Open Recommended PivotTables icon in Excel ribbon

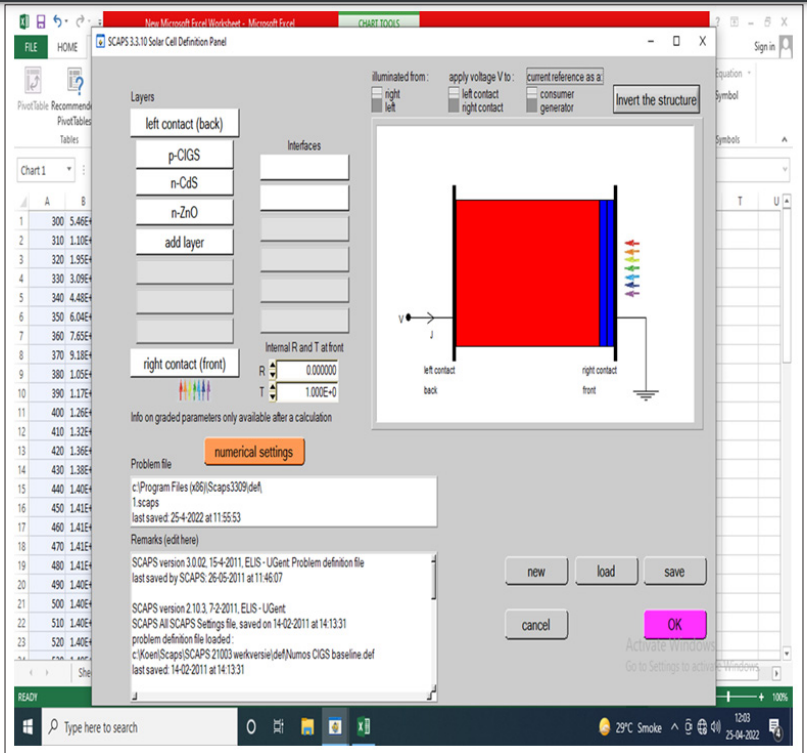[75, 81]
